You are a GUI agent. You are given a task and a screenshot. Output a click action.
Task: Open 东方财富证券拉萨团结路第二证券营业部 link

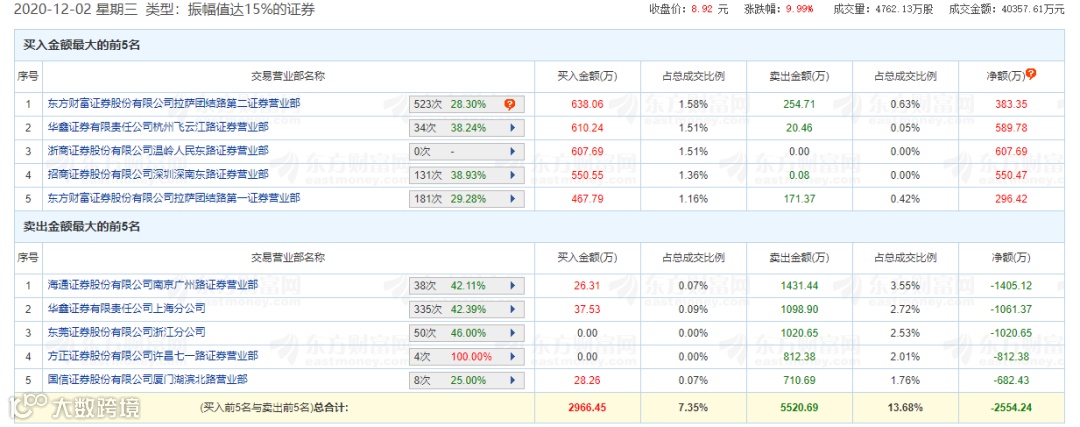174,104
